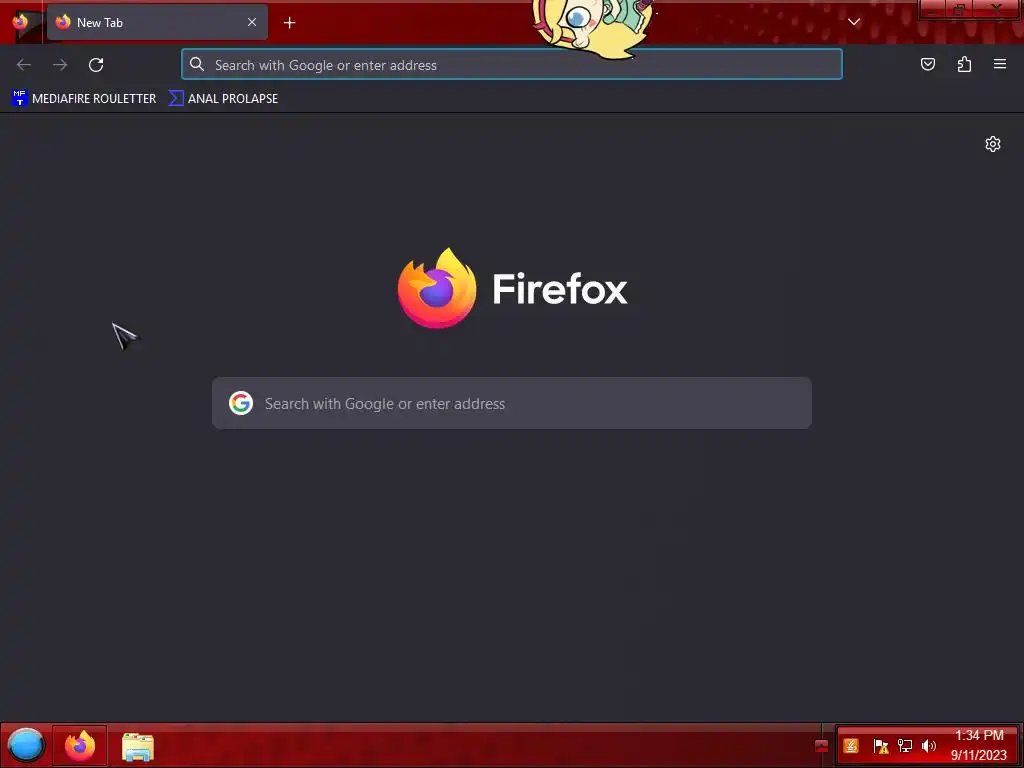Click the Java update tray icon
Viewport: 1024px width, 768px height.
click(850, 746)
